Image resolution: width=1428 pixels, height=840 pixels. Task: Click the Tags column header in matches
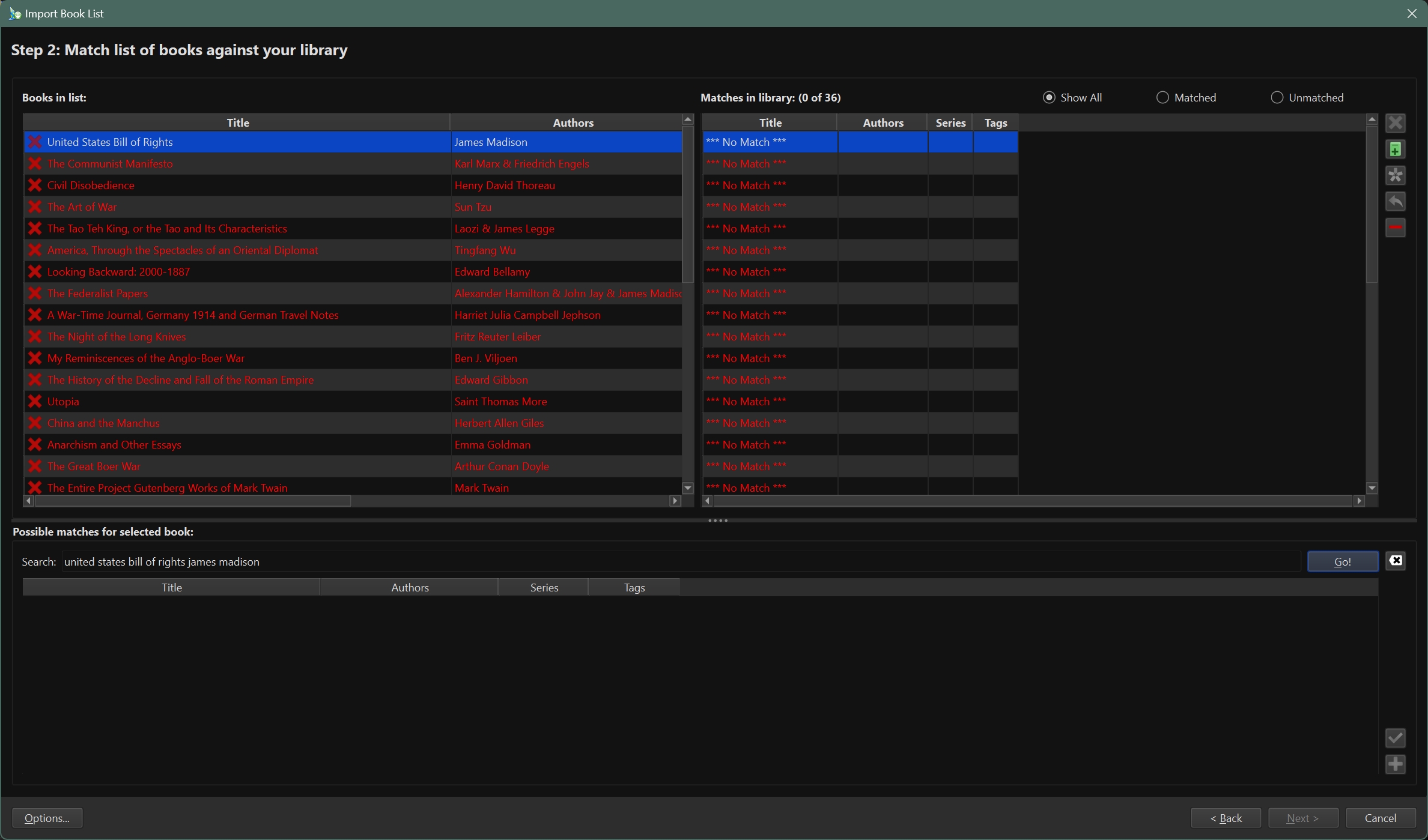pyautogui.click(x=995, y=122)
